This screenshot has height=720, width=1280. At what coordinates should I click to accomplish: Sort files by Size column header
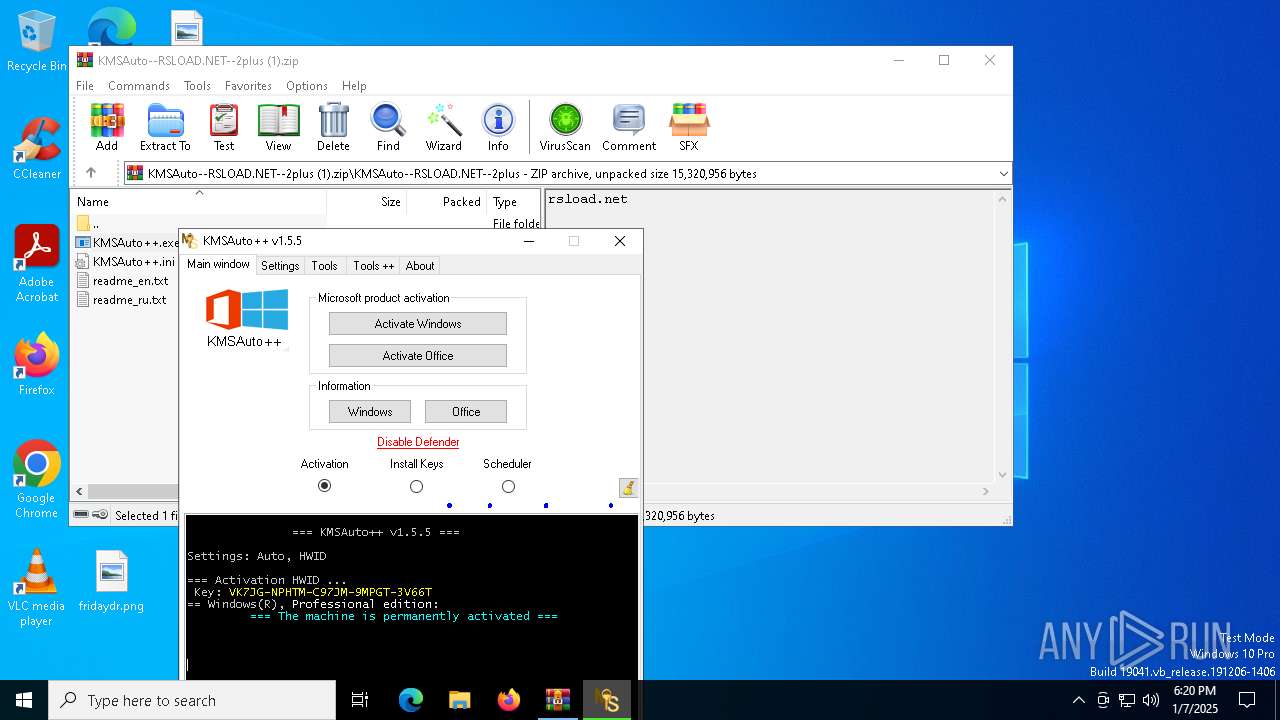click(x=367, y=202)
